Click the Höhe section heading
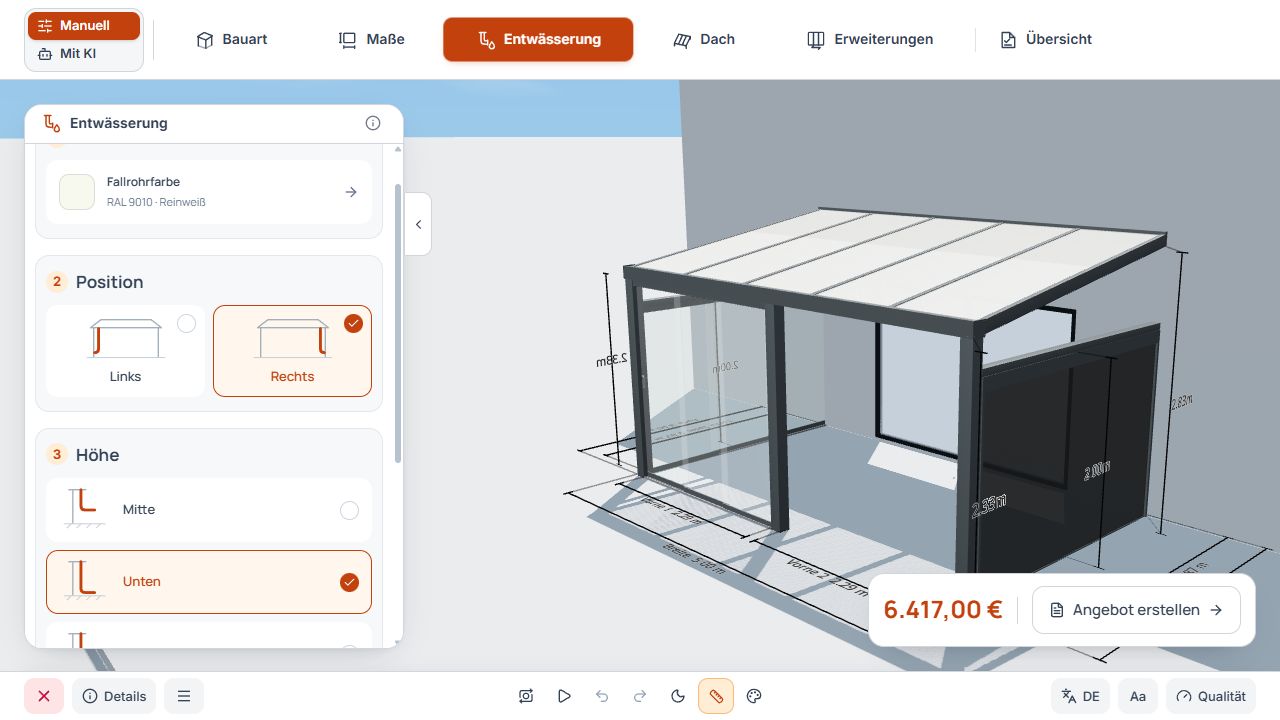The height and width of the screenshot is (720, 1280). point(97,455)
